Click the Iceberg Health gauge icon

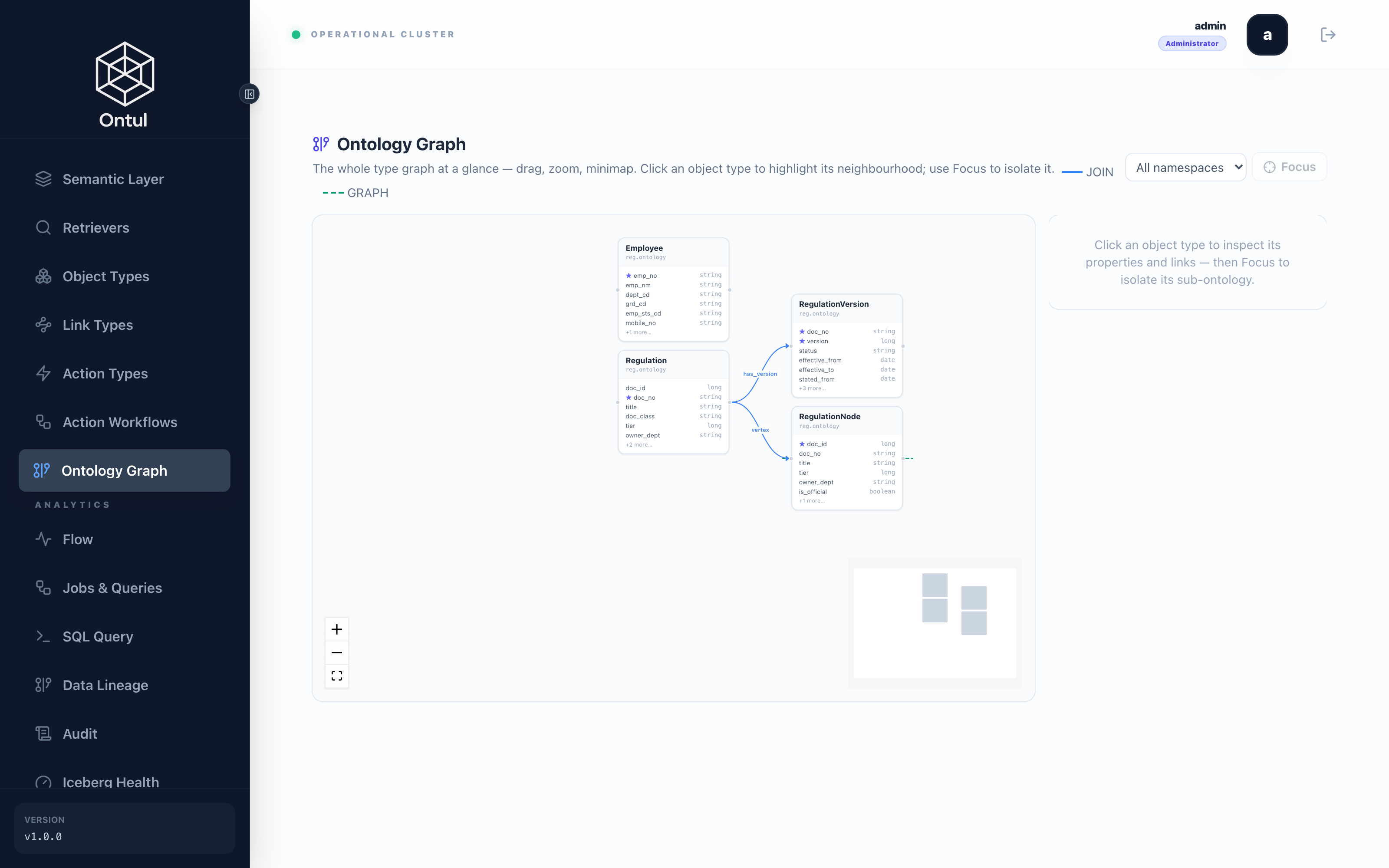point(43,782)
